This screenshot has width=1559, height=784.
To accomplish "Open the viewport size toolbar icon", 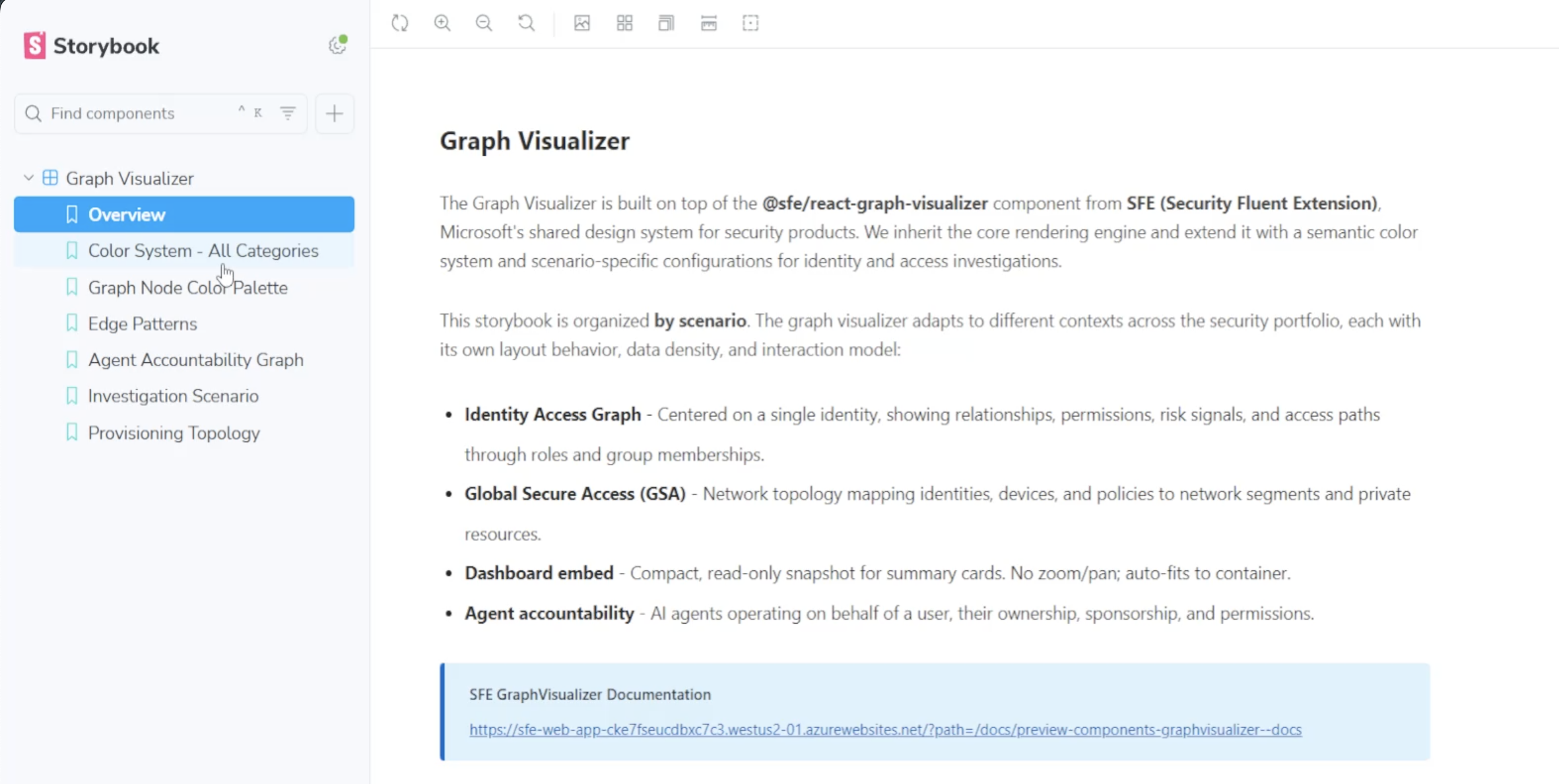I will pyautogui.click(x=666, y=23).
